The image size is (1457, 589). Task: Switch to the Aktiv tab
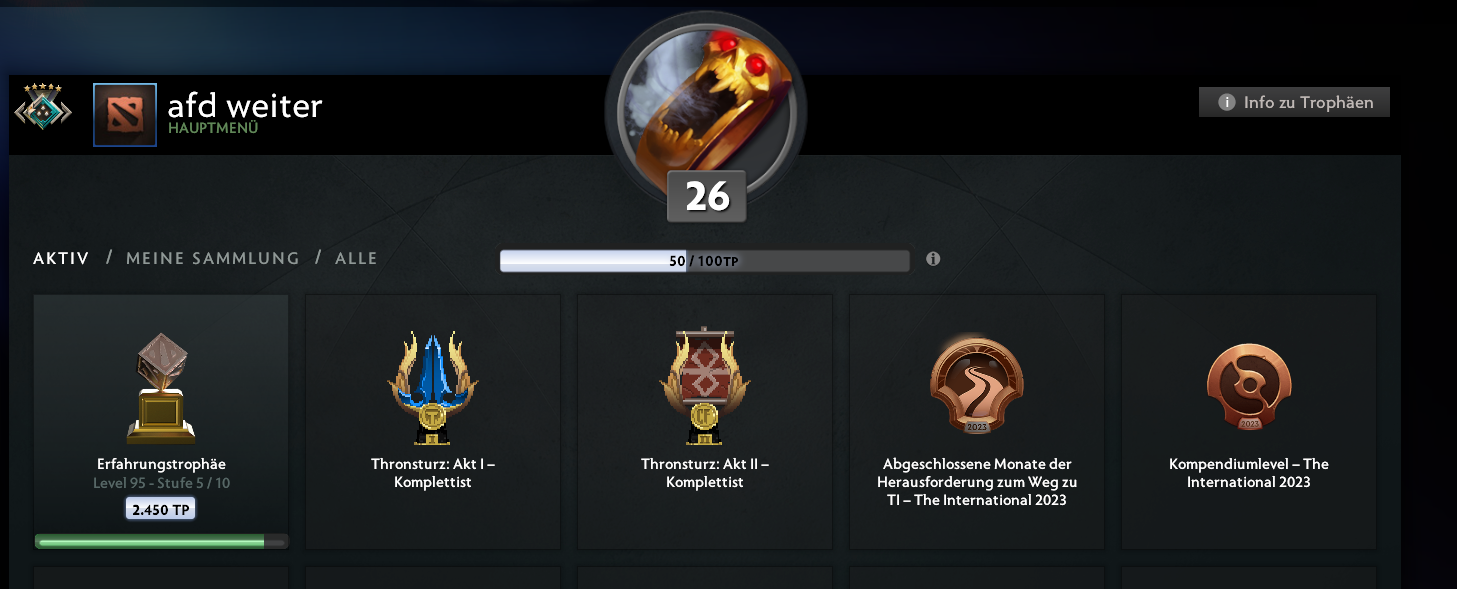point(61,258)
